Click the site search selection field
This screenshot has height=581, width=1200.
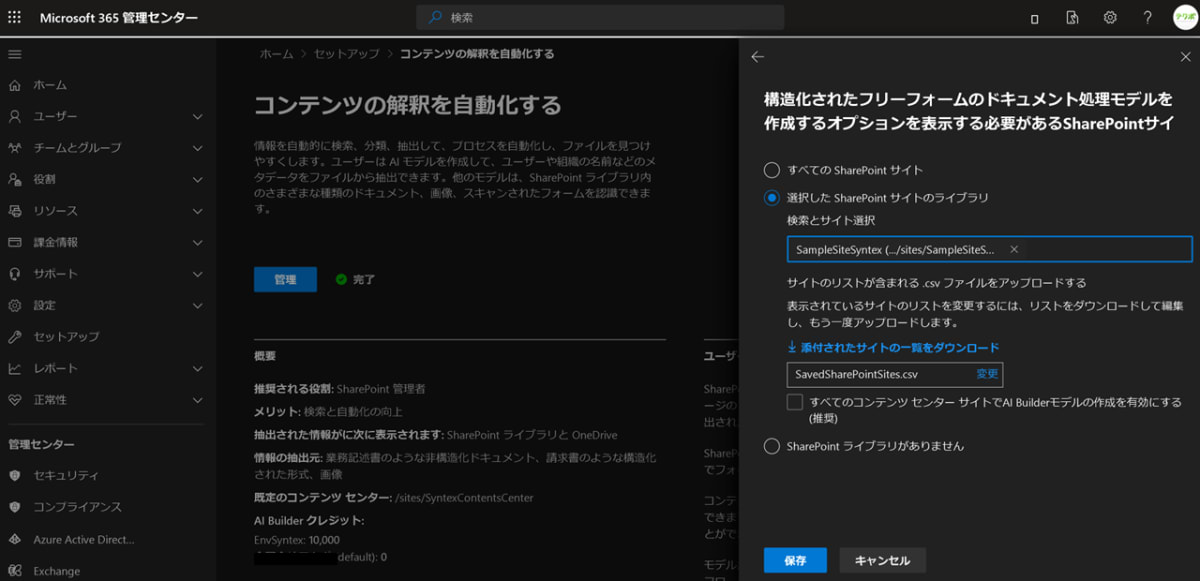point(990,249)
